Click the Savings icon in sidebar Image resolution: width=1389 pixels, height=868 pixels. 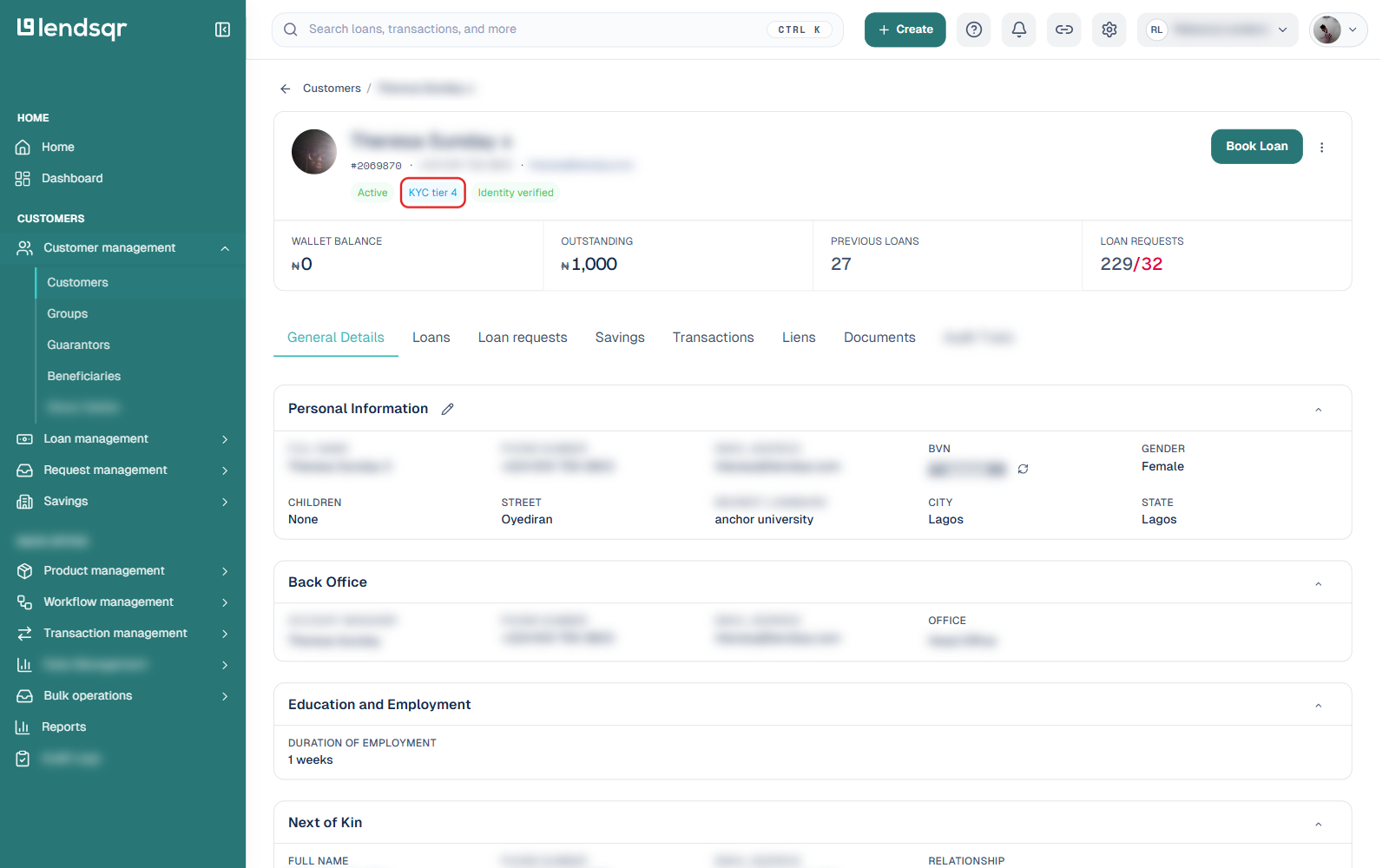24,502
